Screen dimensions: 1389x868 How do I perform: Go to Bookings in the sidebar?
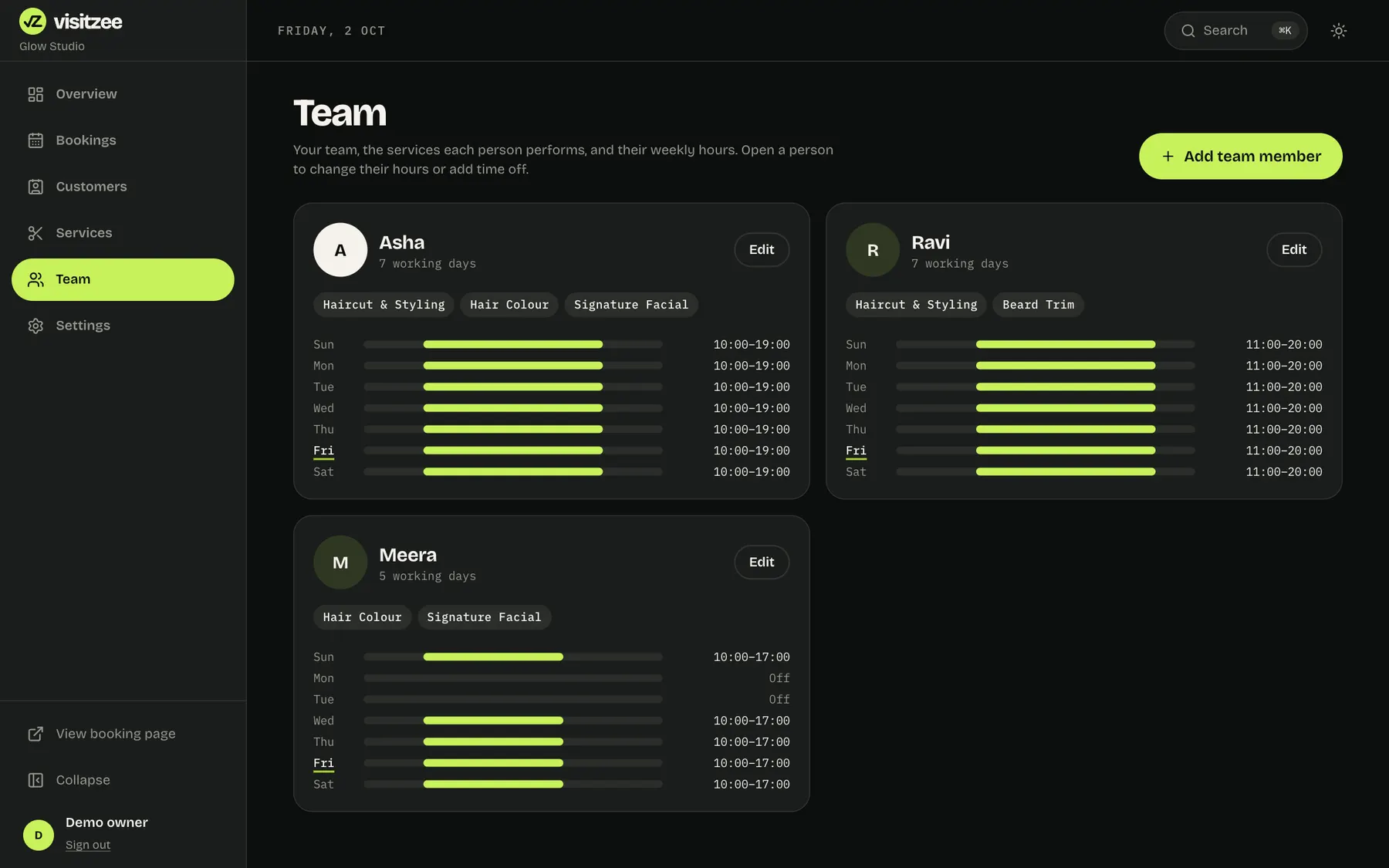click(x=123, y=140)
